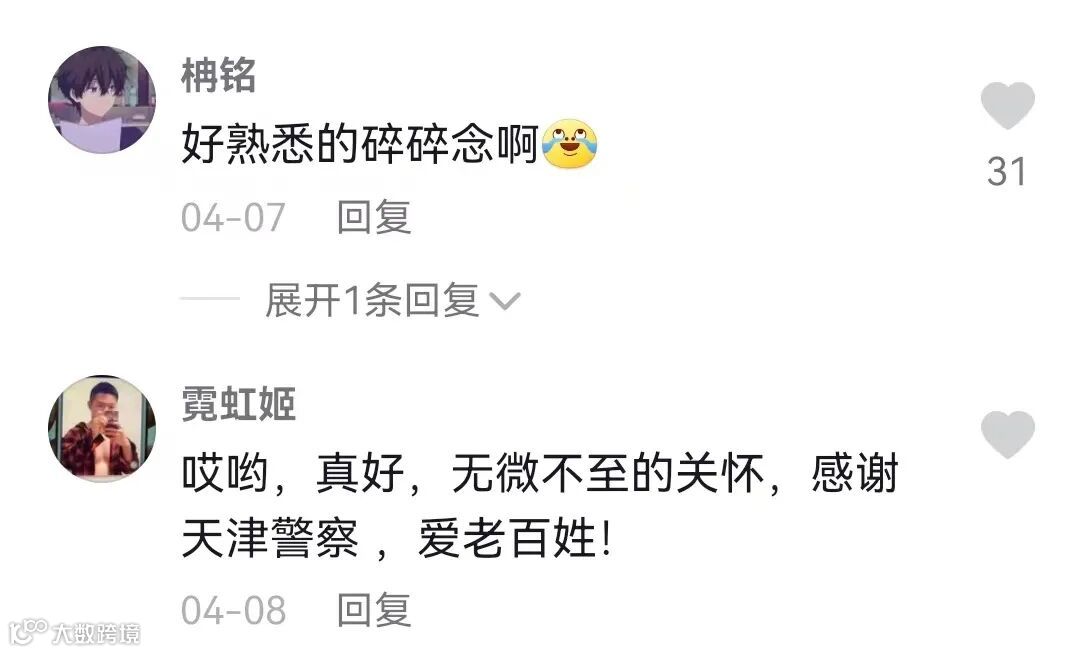Select the comment line 无微不至的关怀
The image size is (1080, 653).
click(608, 474)
